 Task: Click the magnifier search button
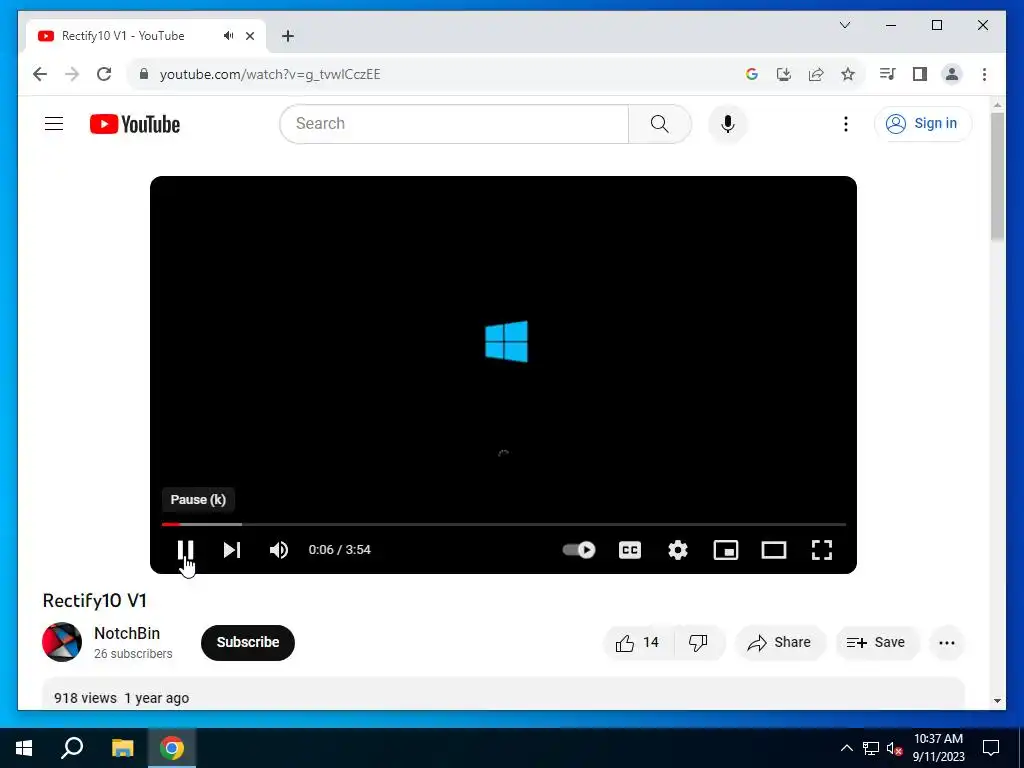[660, 123]
